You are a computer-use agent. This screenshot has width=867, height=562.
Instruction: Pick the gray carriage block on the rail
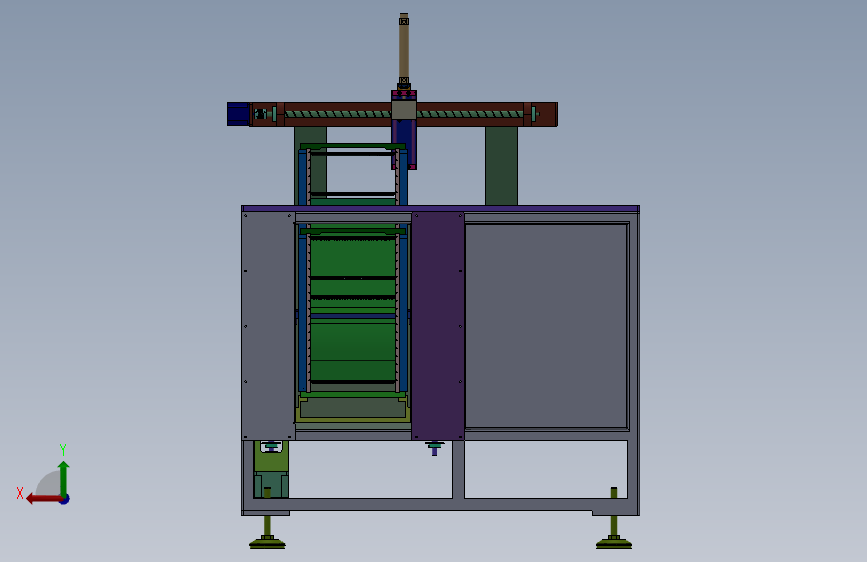[404, 110]
